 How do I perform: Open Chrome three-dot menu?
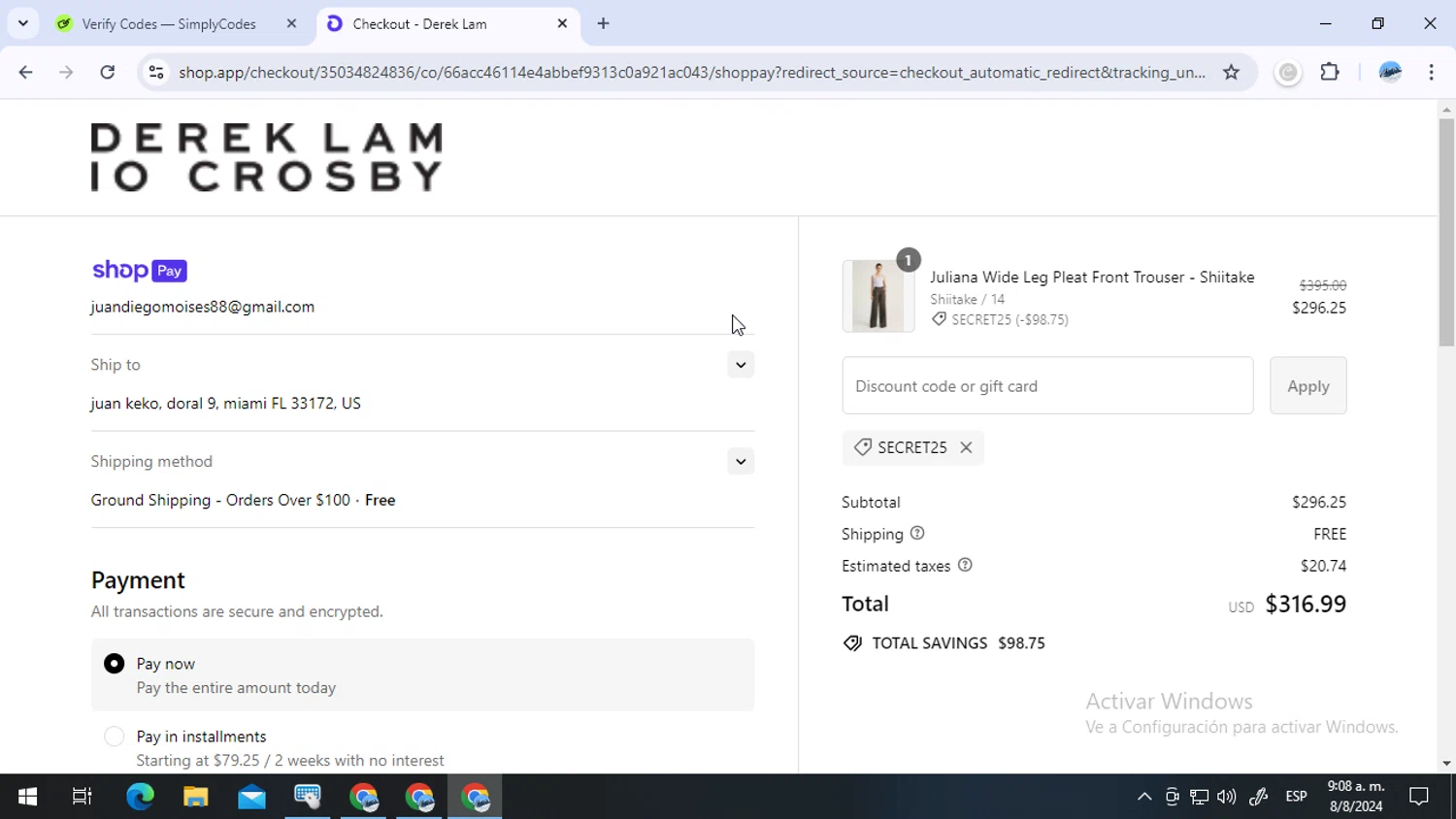(1431, 72)
